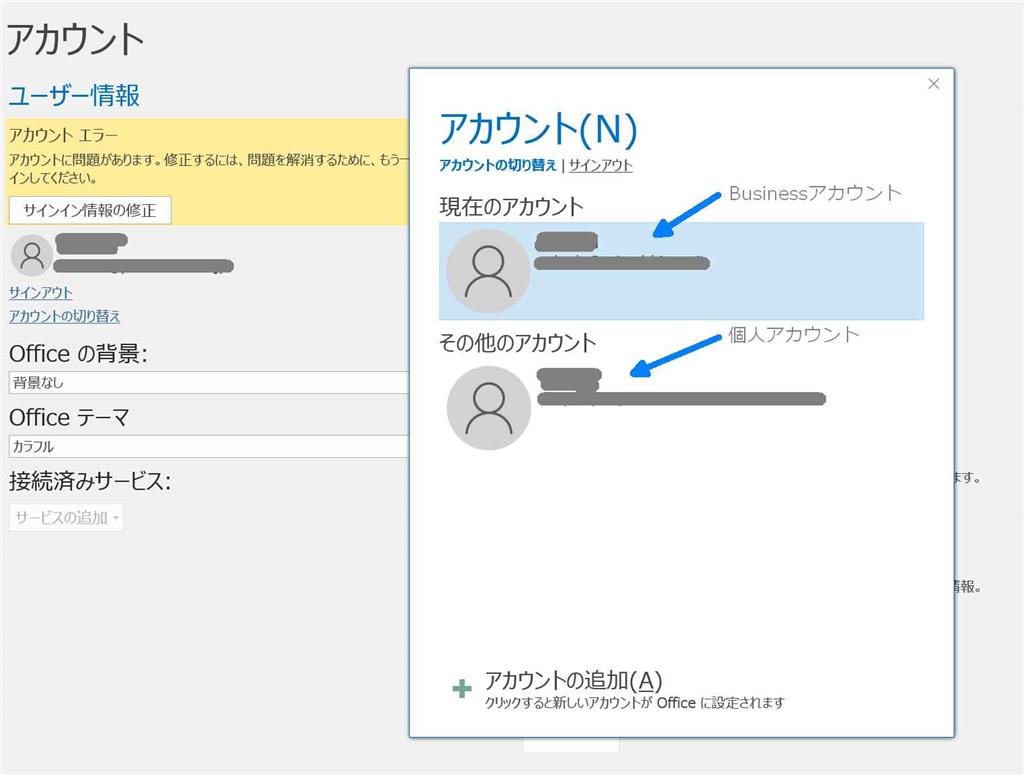
Task: Click the アカウント(N) dialog title
Action: click(538, 128)
